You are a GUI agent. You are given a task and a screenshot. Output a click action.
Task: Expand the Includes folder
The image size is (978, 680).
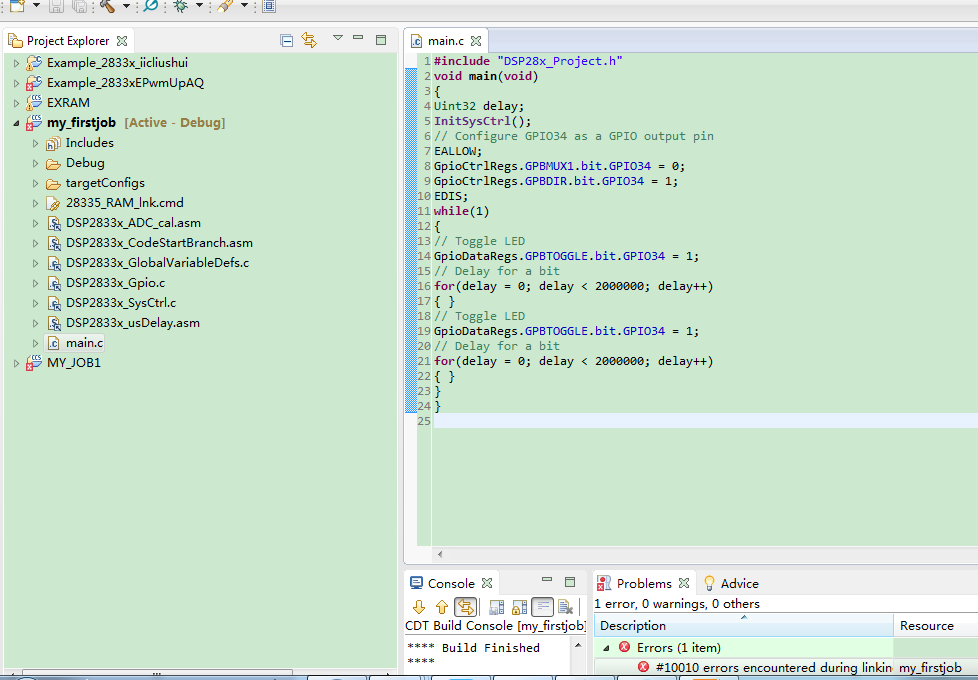tap(36, 143)
